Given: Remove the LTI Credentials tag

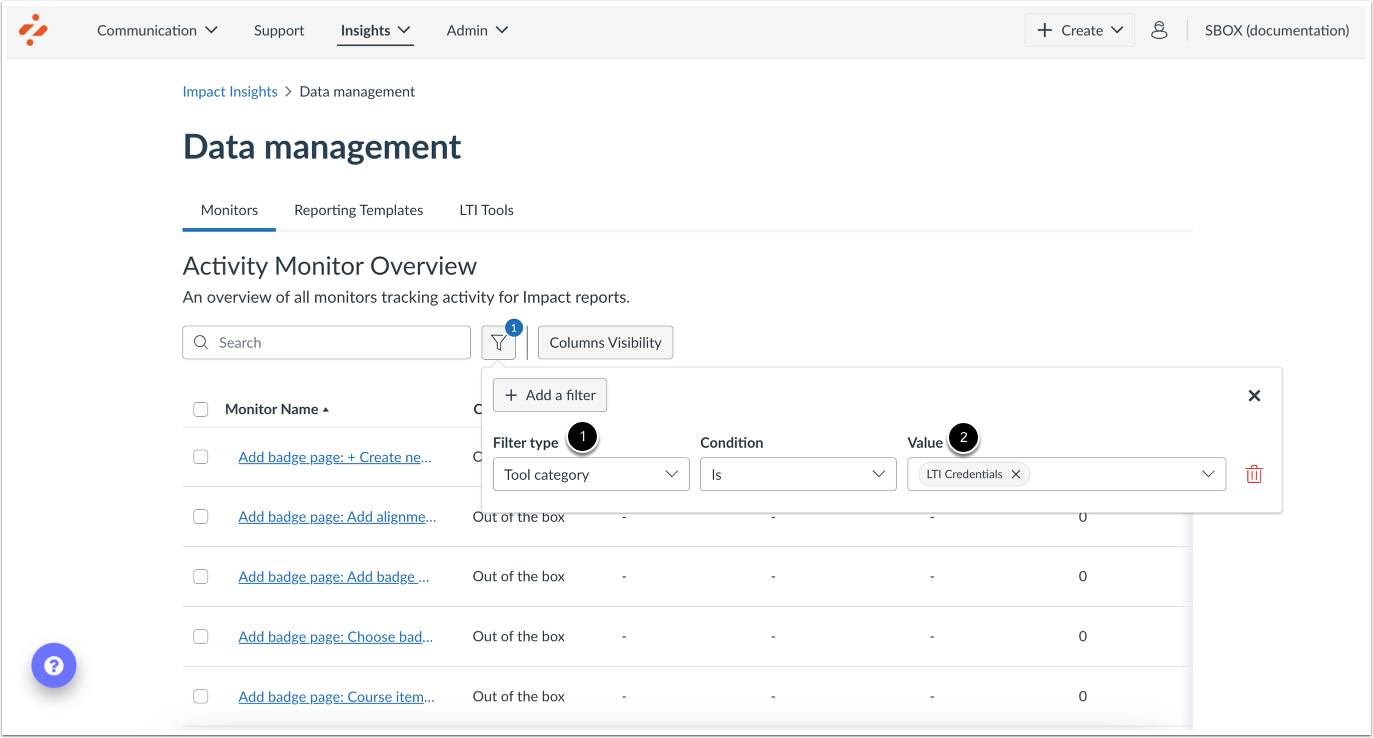Looking at the screenshot, I should [x=1015, y=474].
